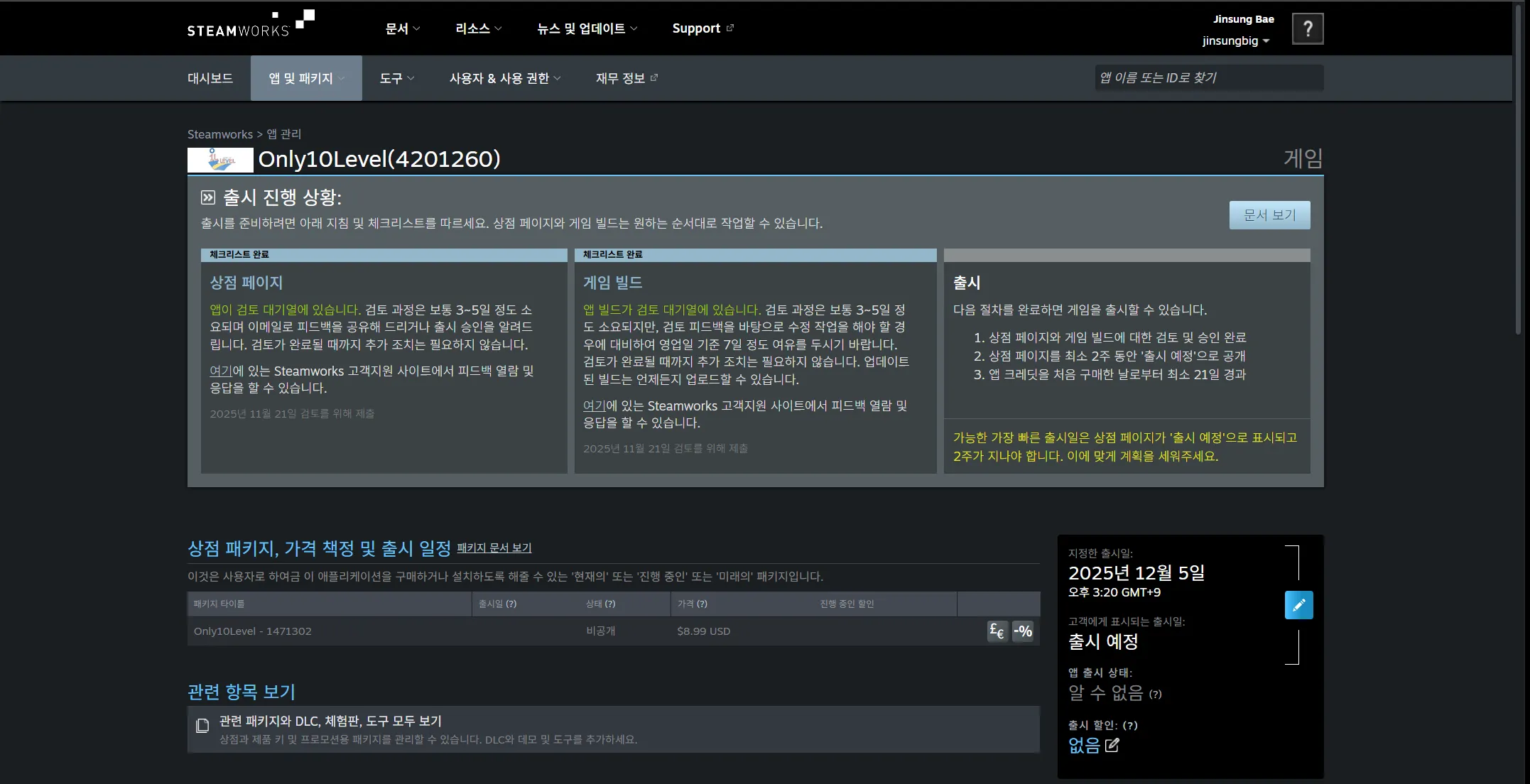Image resolution: width=1530 pixels, height=784 pixels.
Task: Click the 문서 보기 button
Action: [1269, 215]
